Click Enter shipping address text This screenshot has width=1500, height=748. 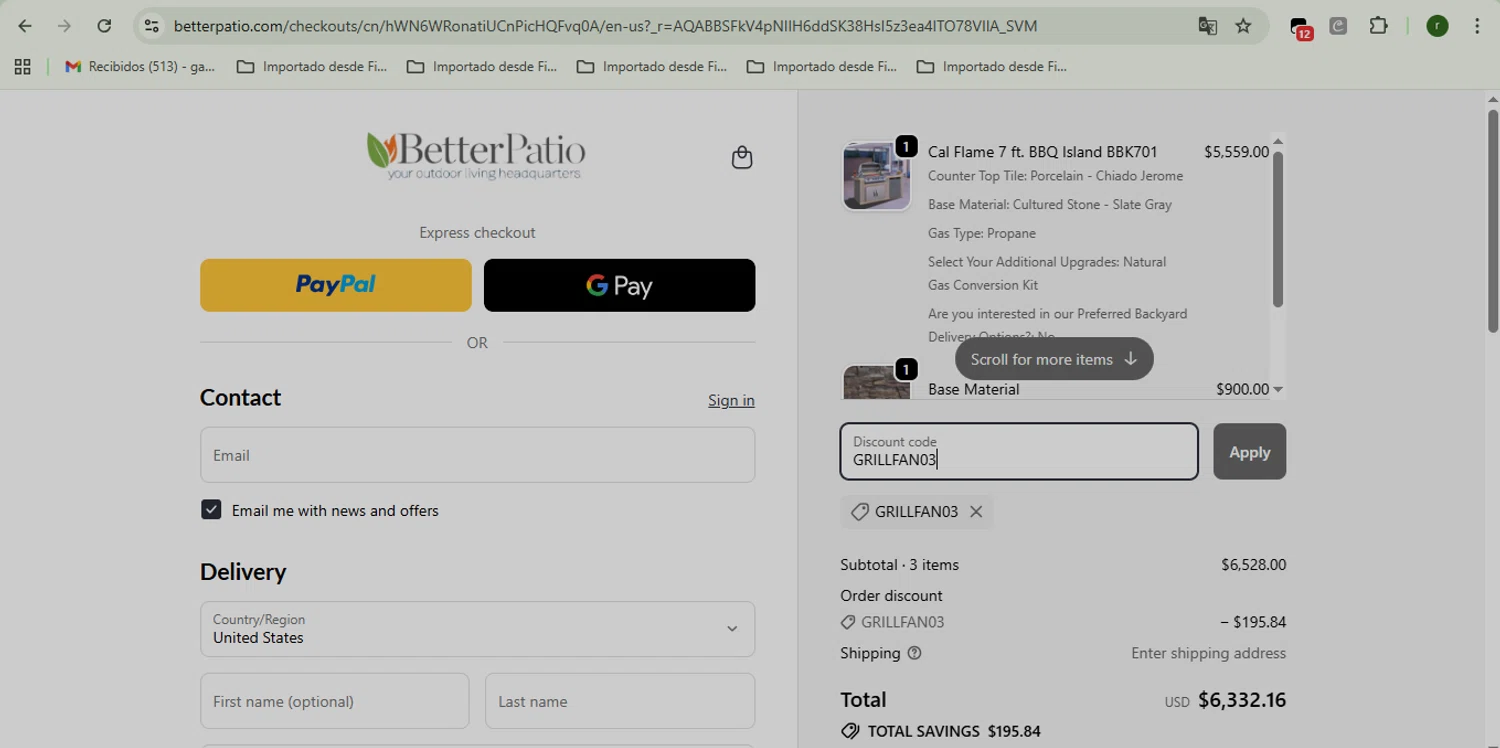tap(1208, 653)
